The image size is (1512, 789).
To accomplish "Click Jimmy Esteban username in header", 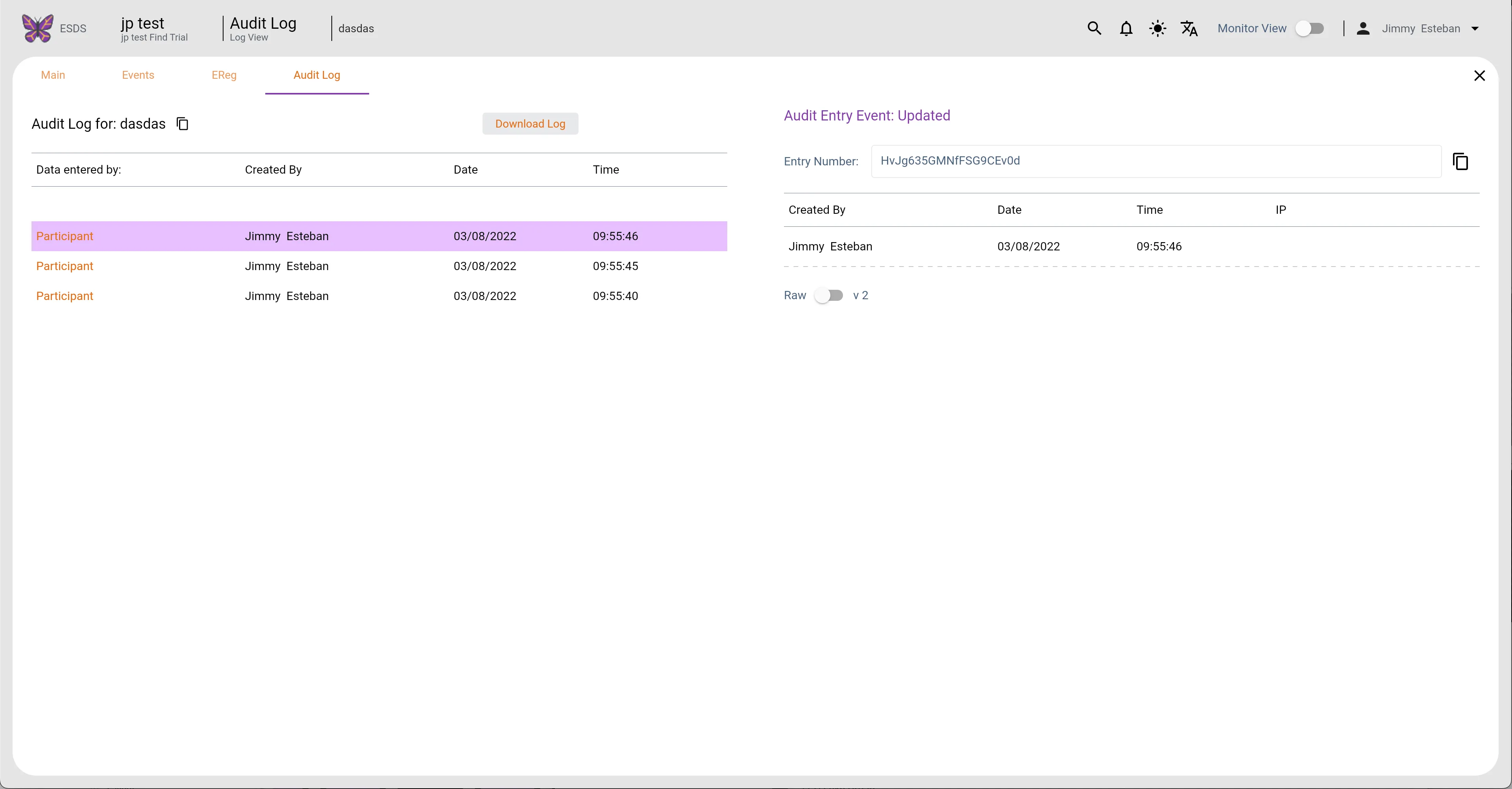I will 1421,28.
